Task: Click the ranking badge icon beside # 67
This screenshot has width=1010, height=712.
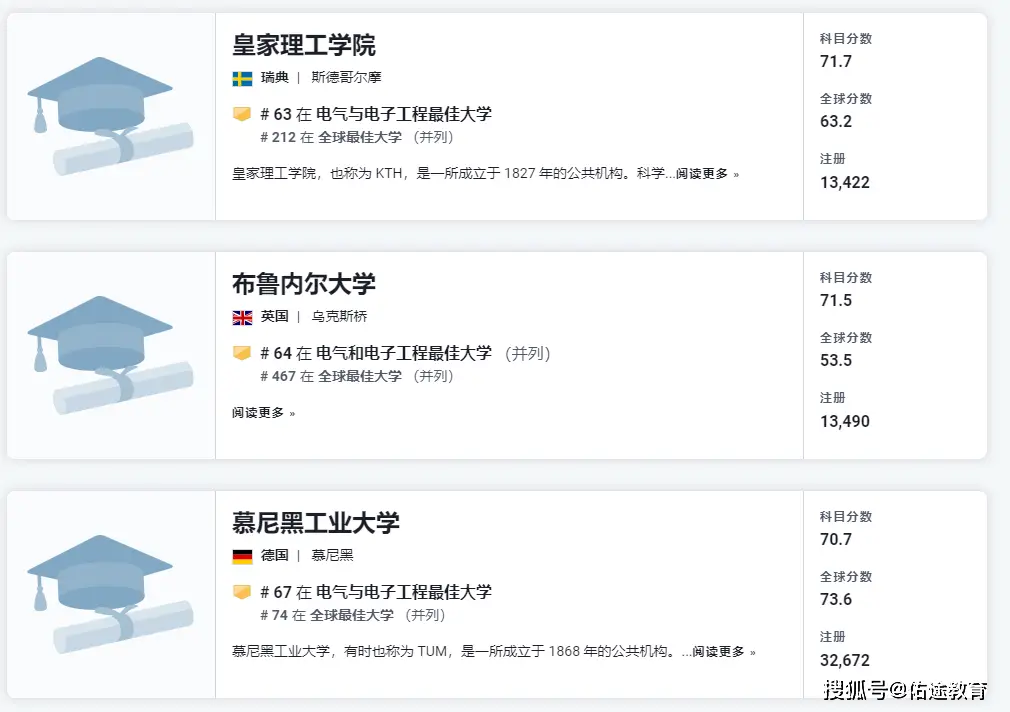Action: 242,592
